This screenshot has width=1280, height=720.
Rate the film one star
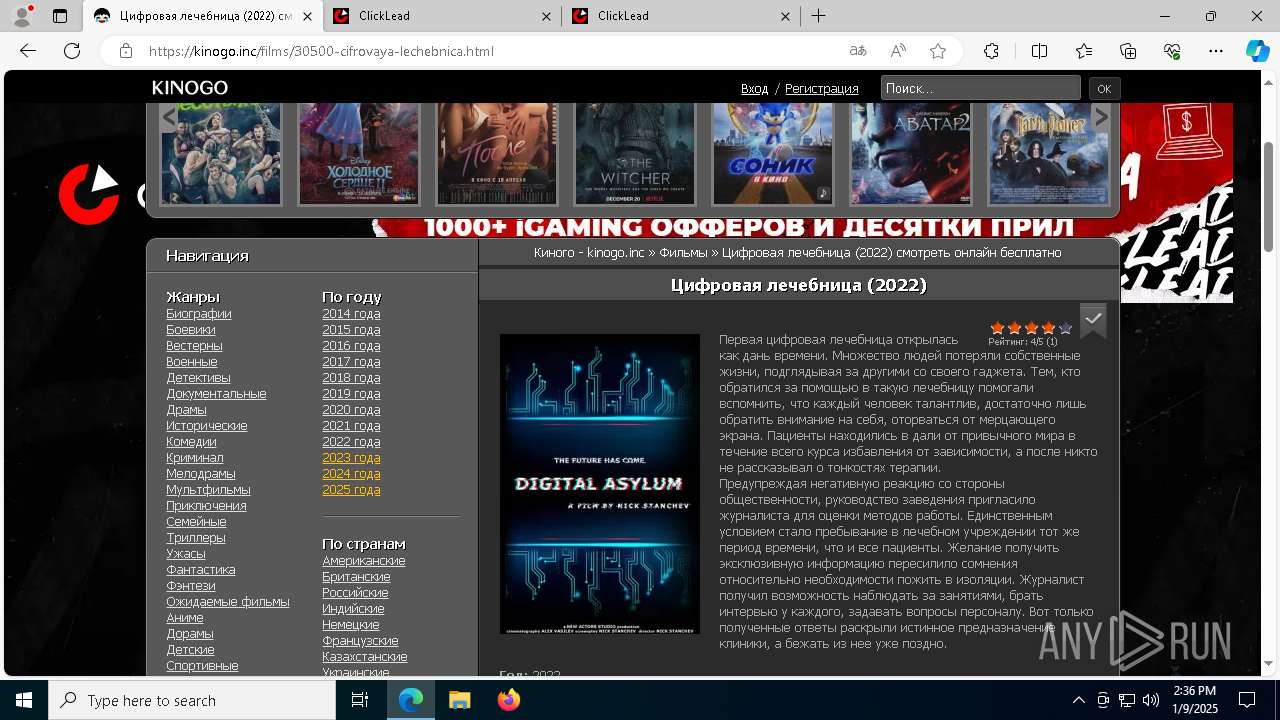point(997,328)
